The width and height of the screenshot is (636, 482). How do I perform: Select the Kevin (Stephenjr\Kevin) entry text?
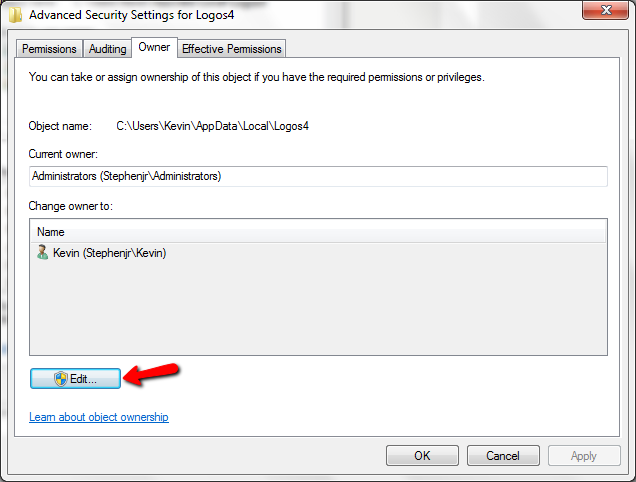tap(110, 253)
